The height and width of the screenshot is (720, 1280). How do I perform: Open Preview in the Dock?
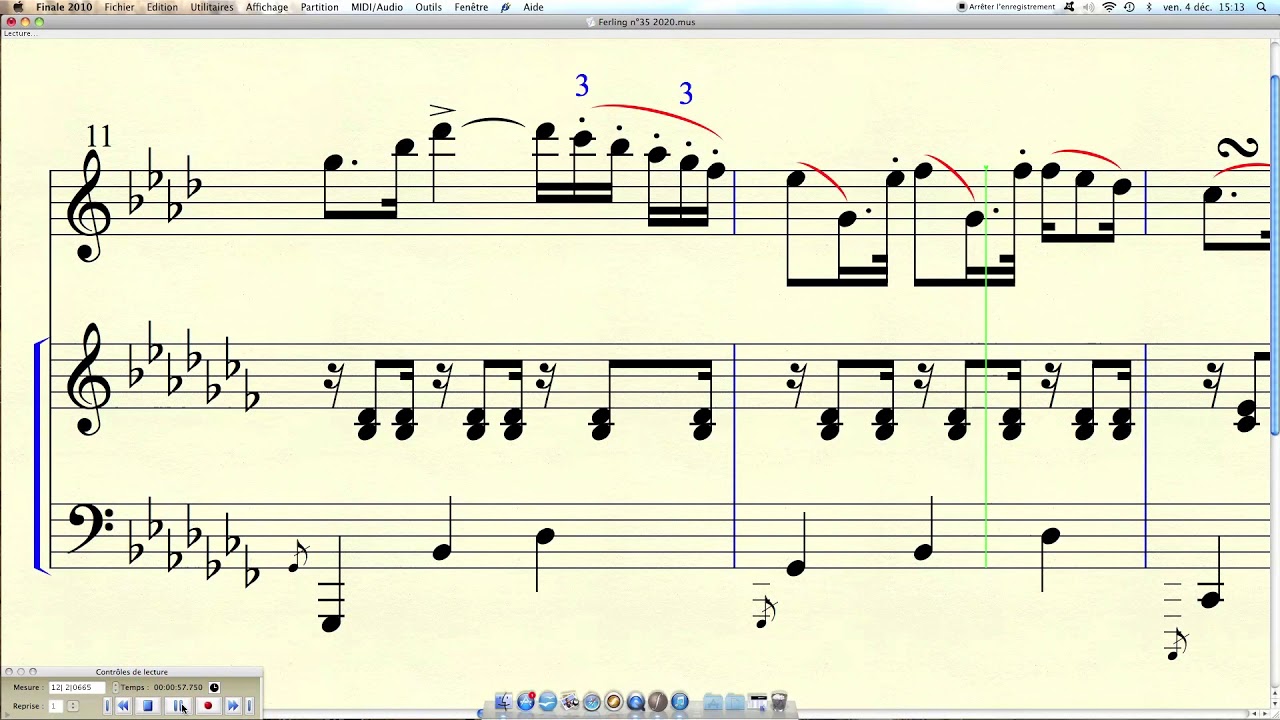point(570,702)
